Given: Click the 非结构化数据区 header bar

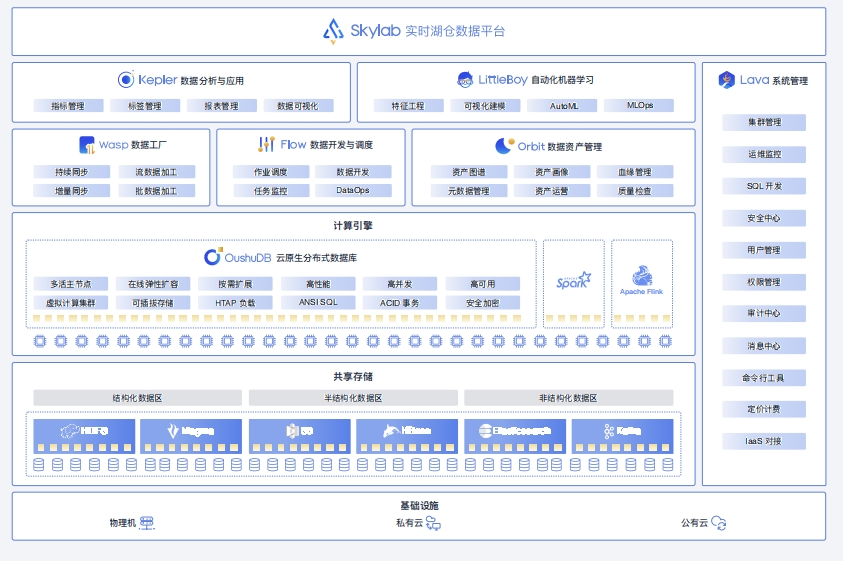Looking at the screenshot, I should 569,398.
